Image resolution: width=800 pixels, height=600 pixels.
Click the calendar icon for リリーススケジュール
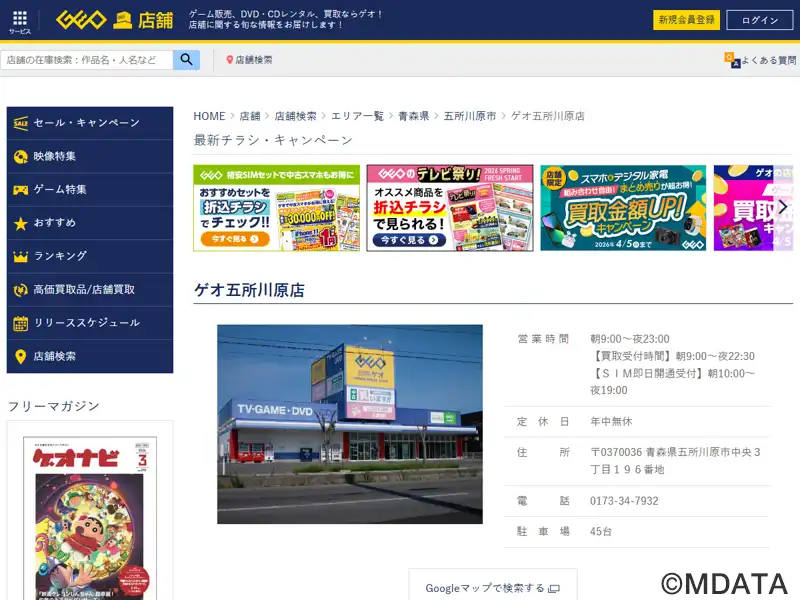coord(20,323)
